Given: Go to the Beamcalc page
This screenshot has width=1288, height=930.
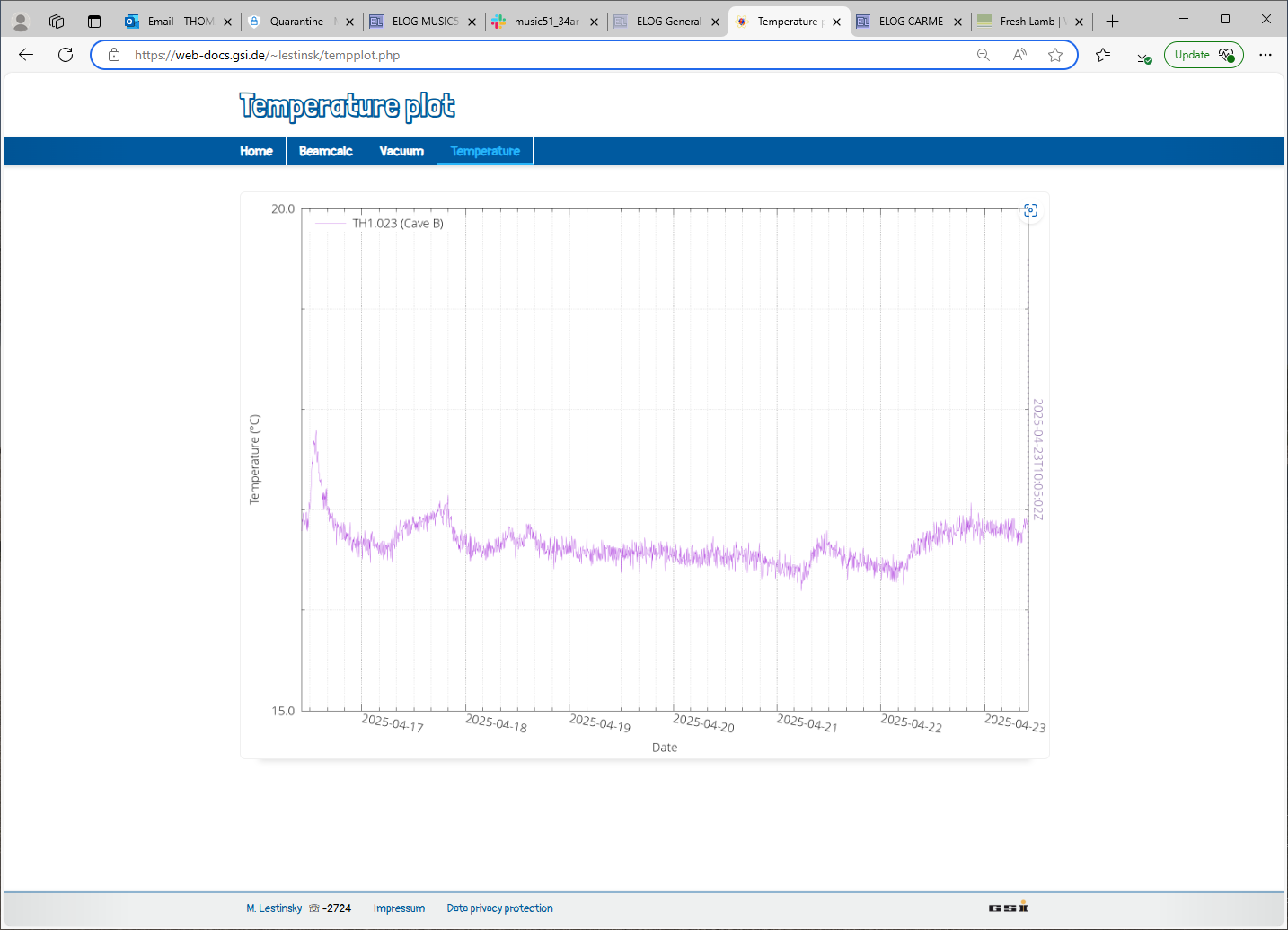Looking at the screenshot, I should click(x=325, y=151).
